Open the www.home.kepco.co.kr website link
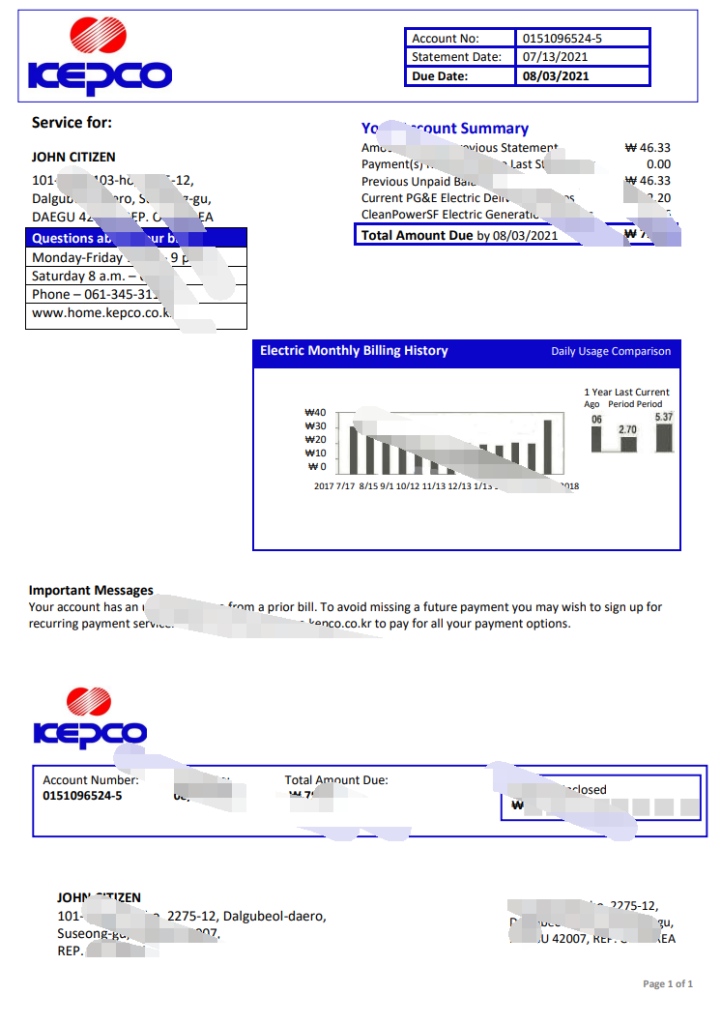Image resolution: width=721 pixels, height=1024 pixels. pos(101,313)
